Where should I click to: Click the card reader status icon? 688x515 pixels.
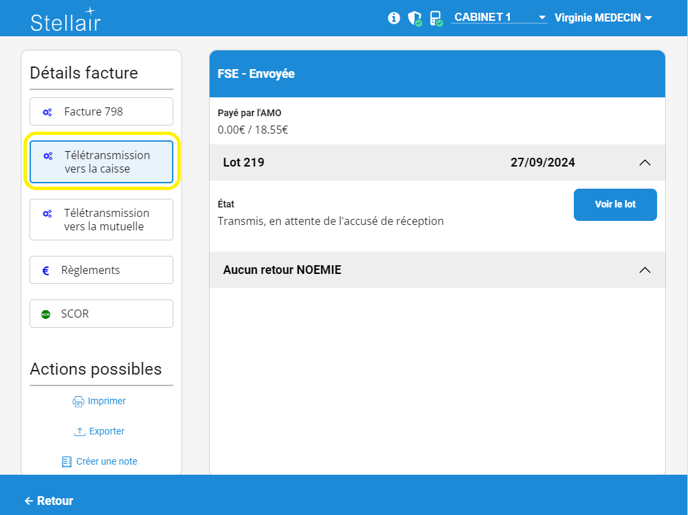coord(436,18)
